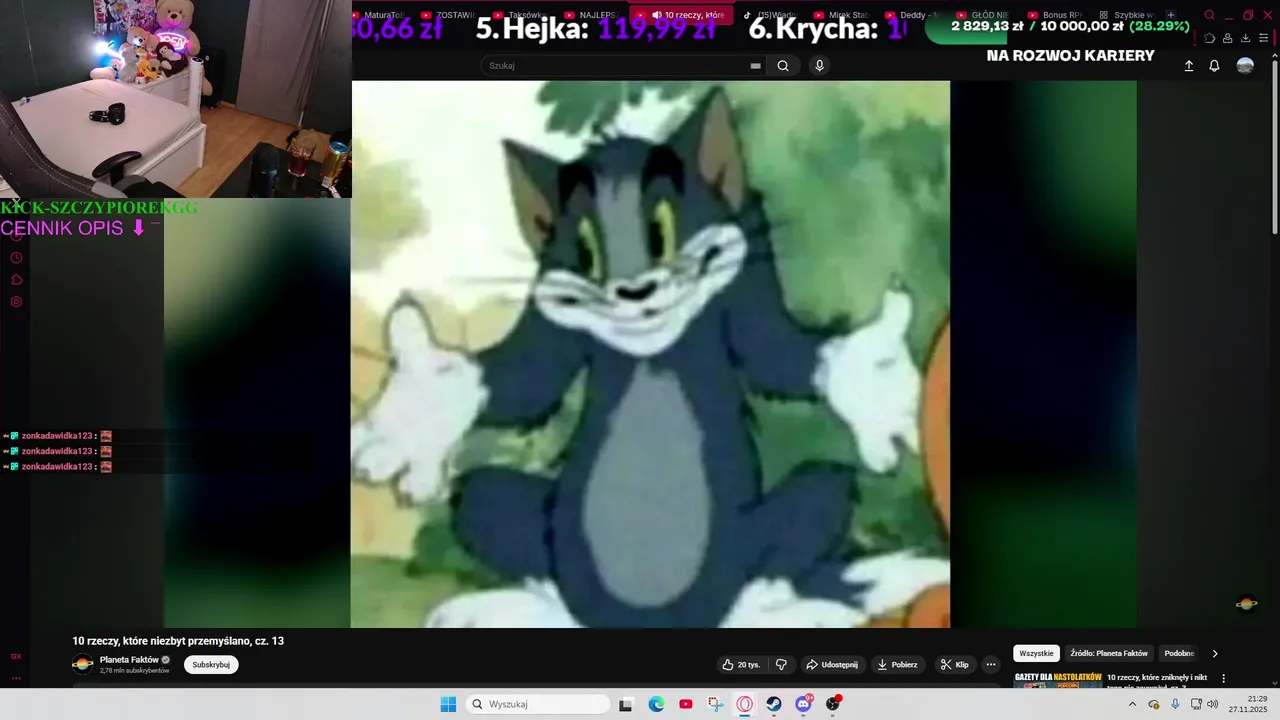Open Task View on the taskbar
The width and height of the screenshot is (1280, 720).
626,704
